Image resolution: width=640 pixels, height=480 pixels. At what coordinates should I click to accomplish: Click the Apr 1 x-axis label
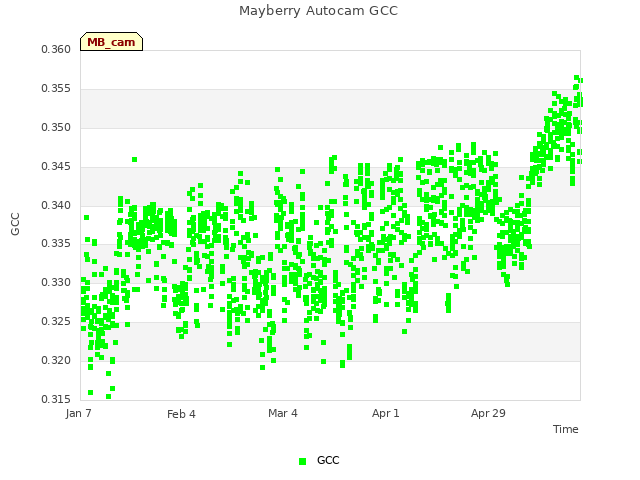tap(386, 413)
